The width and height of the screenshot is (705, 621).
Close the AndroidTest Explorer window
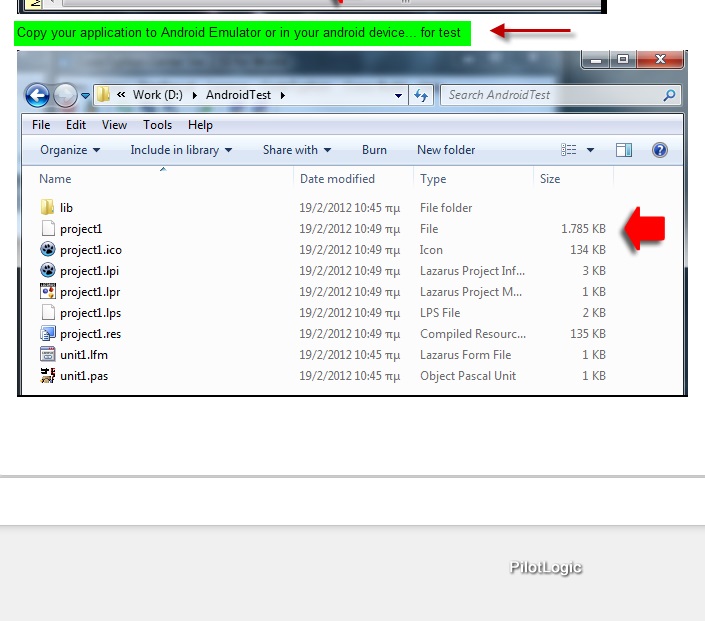tap(660, 59)
